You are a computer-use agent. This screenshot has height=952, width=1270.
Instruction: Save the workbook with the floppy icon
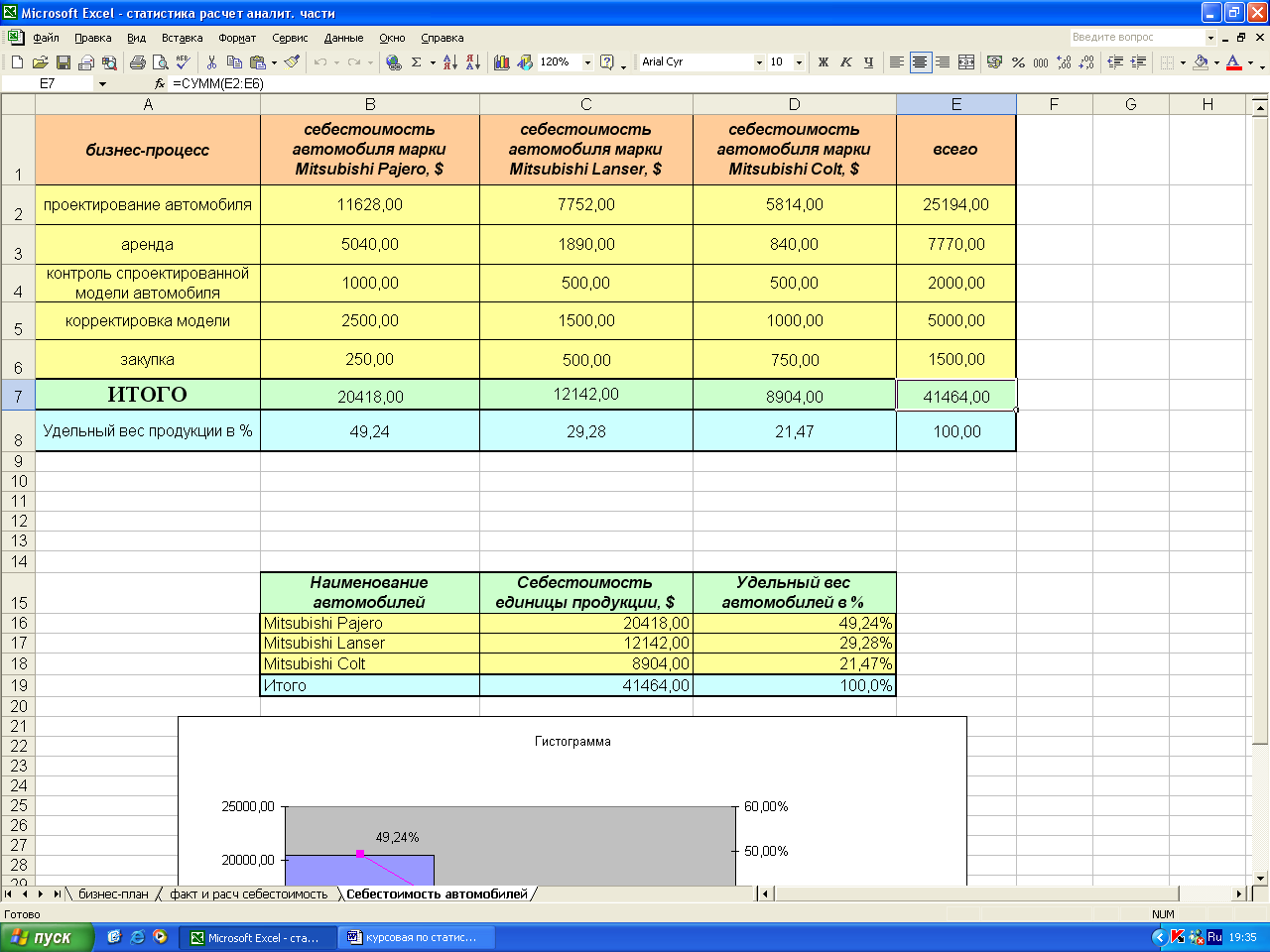(x=63, y=62)
